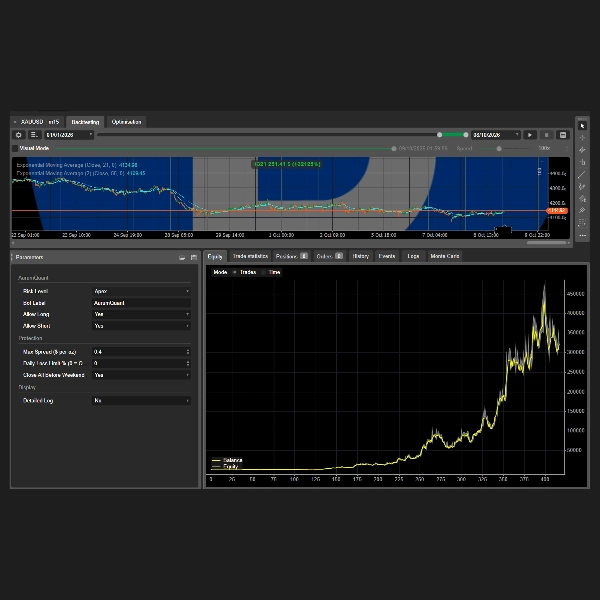This screenshot has width=600, height=600.
Task: Open the backtest end date dropdown
Action: point(496,135)
